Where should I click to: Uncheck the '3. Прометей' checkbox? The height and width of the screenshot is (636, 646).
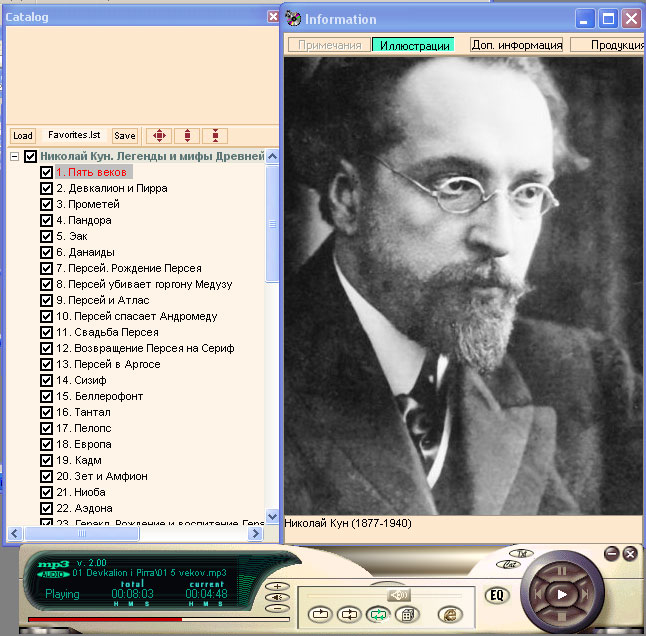46,204
